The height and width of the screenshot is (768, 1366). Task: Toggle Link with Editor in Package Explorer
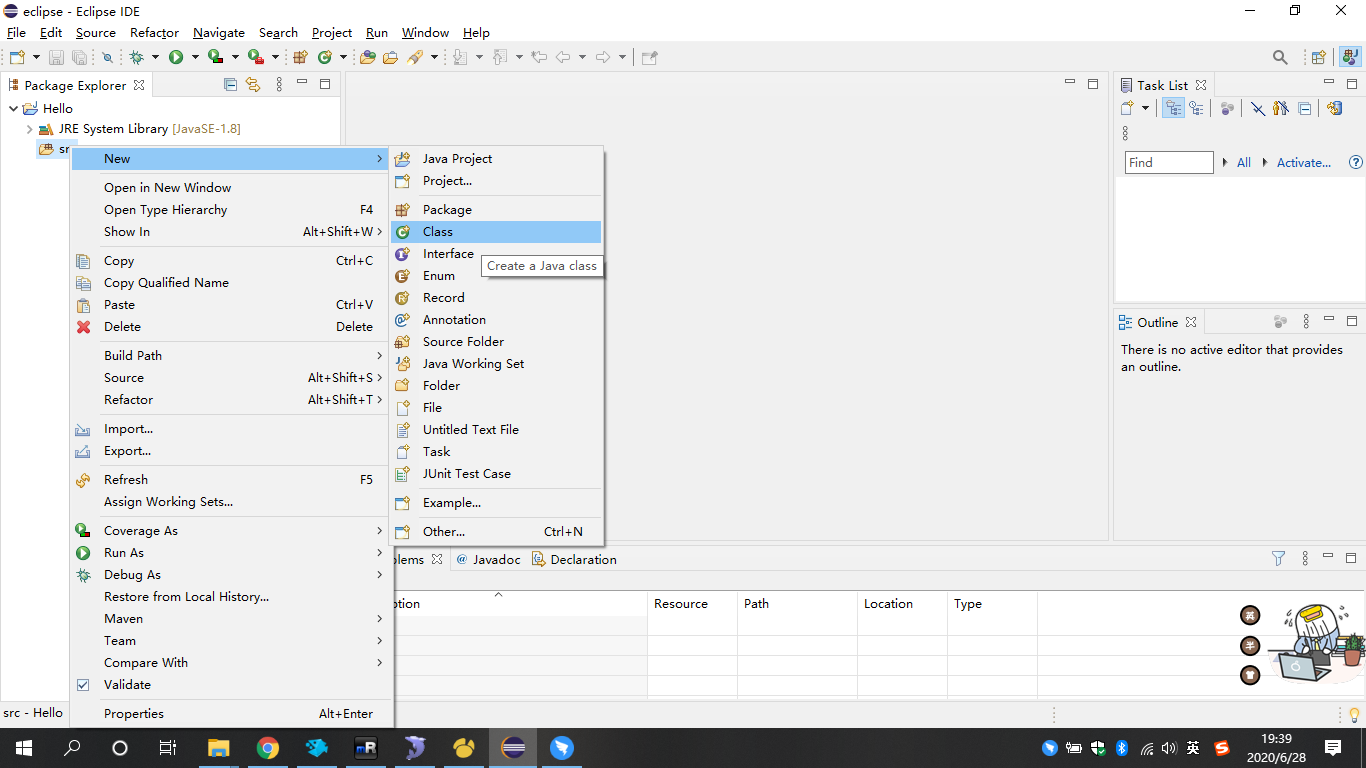tap(253, 85)
